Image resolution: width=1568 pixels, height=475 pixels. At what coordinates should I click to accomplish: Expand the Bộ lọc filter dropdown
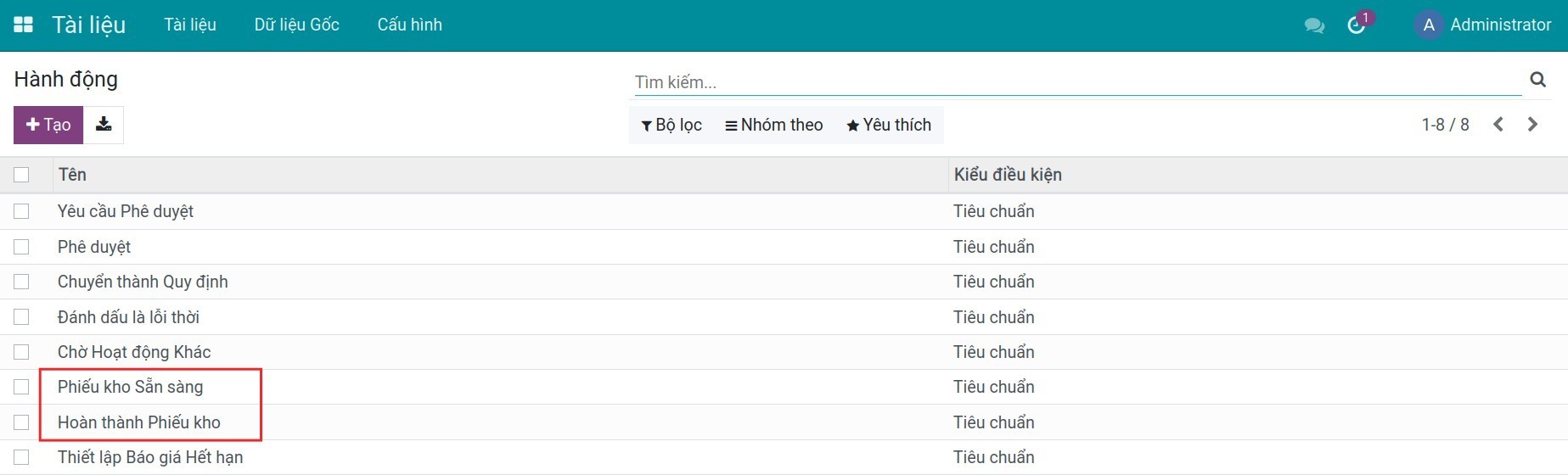672,125
